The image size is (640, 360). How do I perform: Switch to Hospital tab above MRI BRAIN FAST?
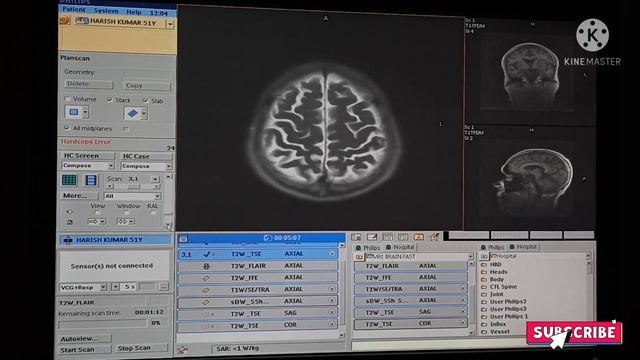tap(400, 247)
